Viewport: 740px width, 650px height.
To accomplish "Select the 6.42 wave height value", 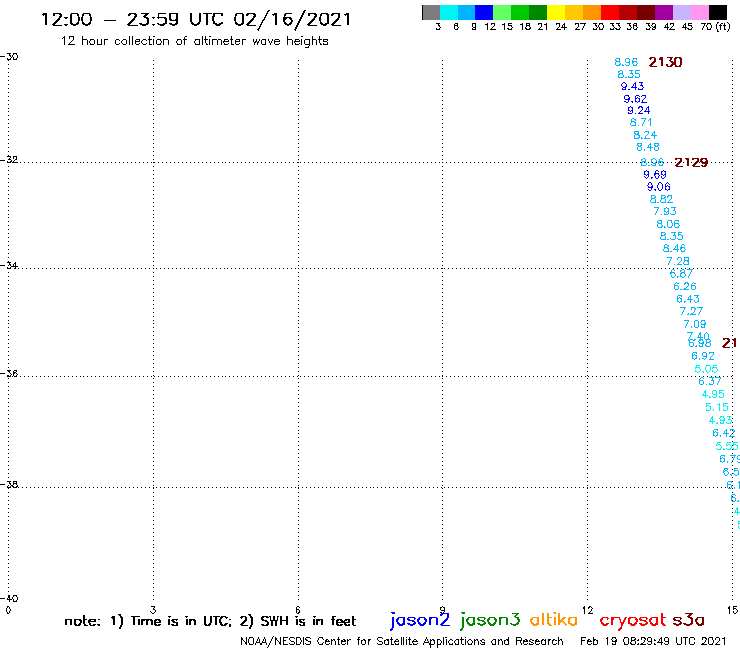I will pyautogui.click(x=724, y=433).
